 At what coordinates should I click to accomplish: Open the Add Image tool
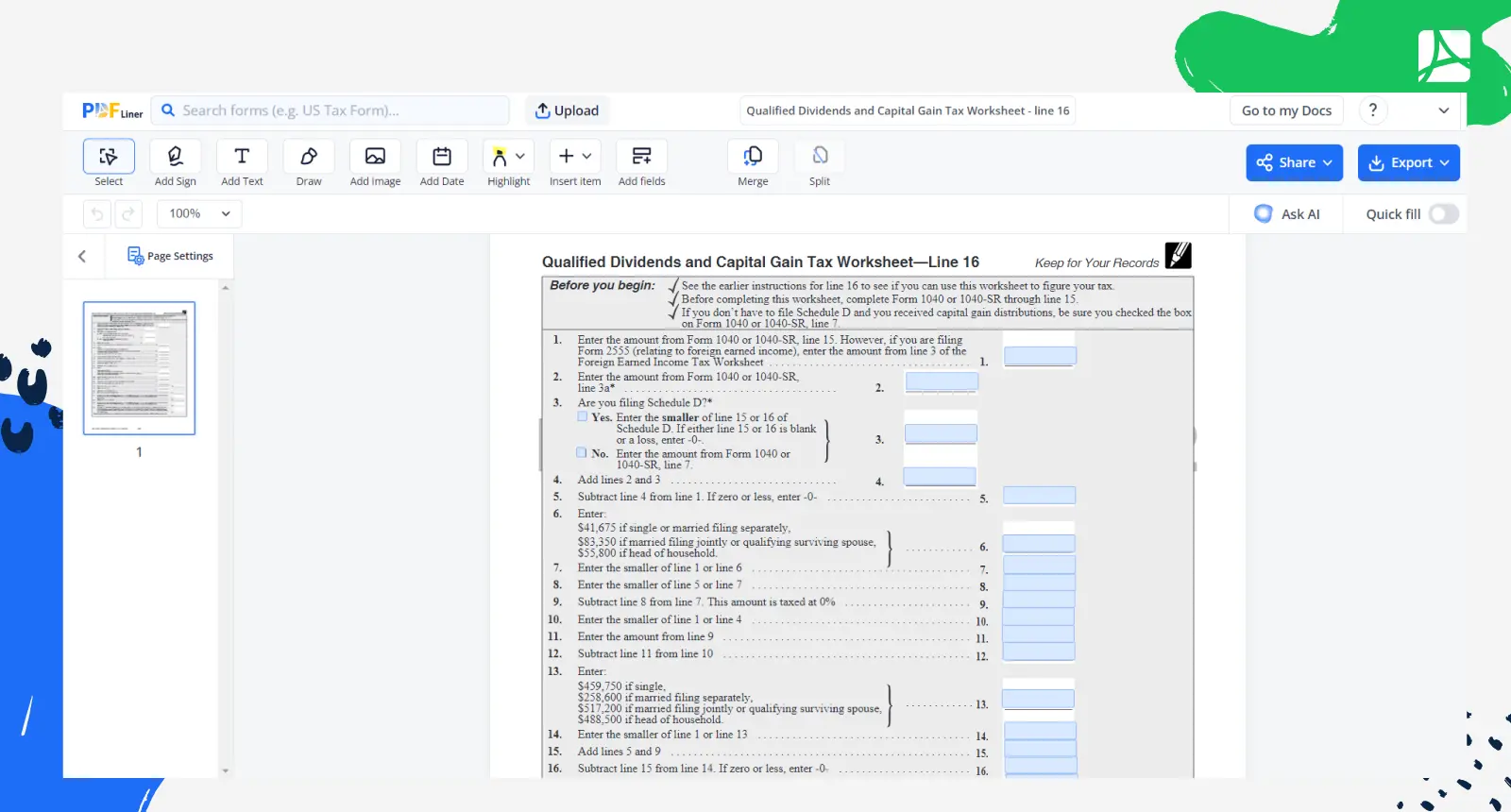tap(375, 163)
